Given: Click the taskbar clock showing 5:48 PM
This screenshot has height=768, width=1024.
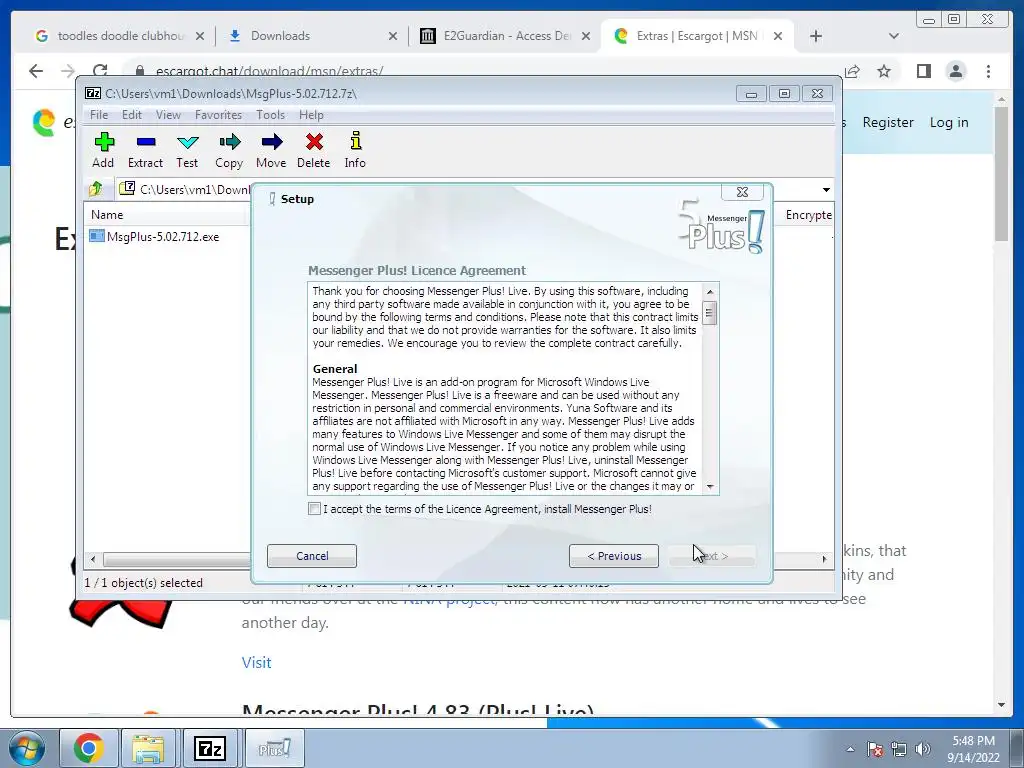Looking at the screenshot, I should coord(973,749).
